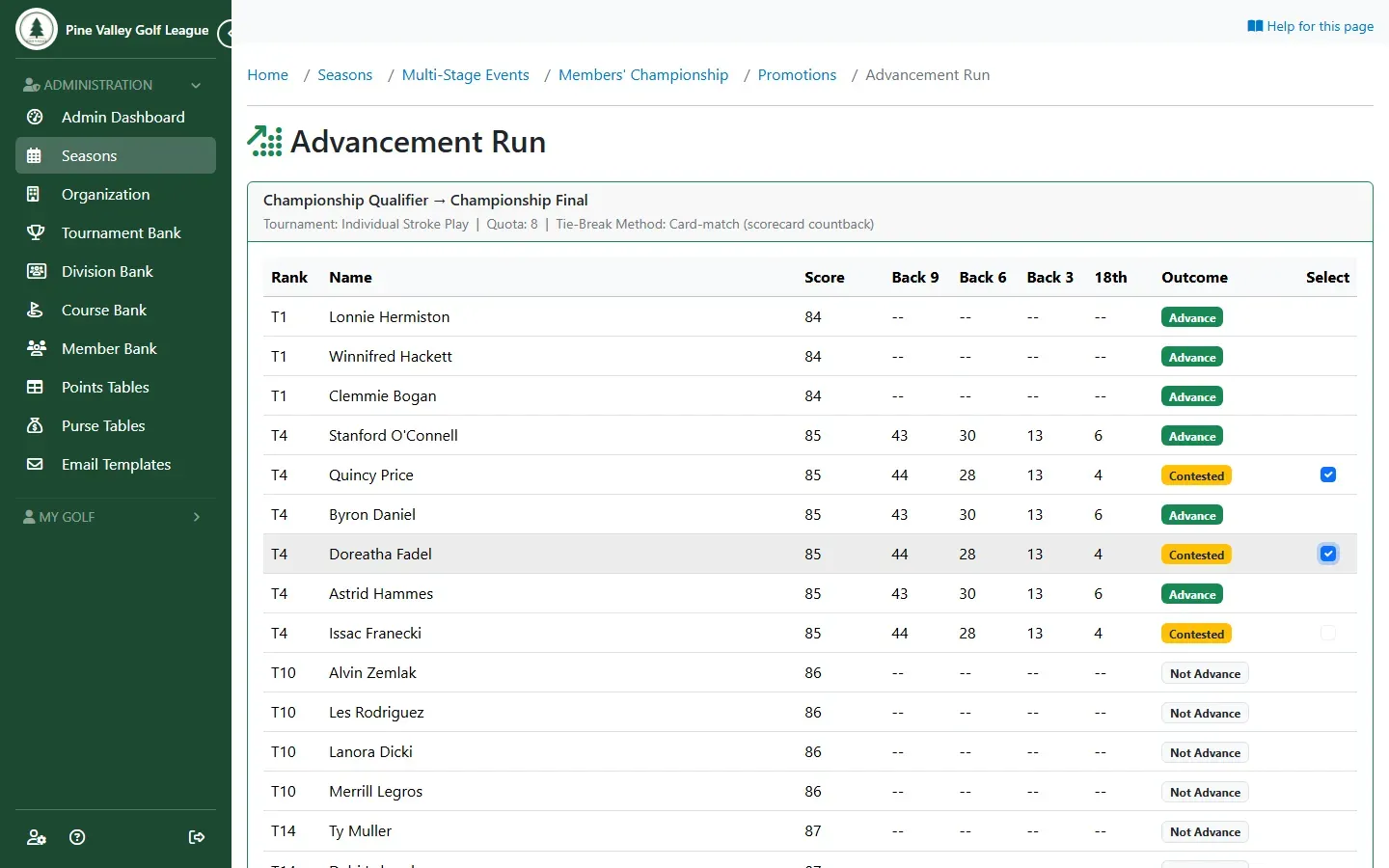Click the Admin Dashboard gauge icon
1389x868 pixels.
[x=35, y=117]
